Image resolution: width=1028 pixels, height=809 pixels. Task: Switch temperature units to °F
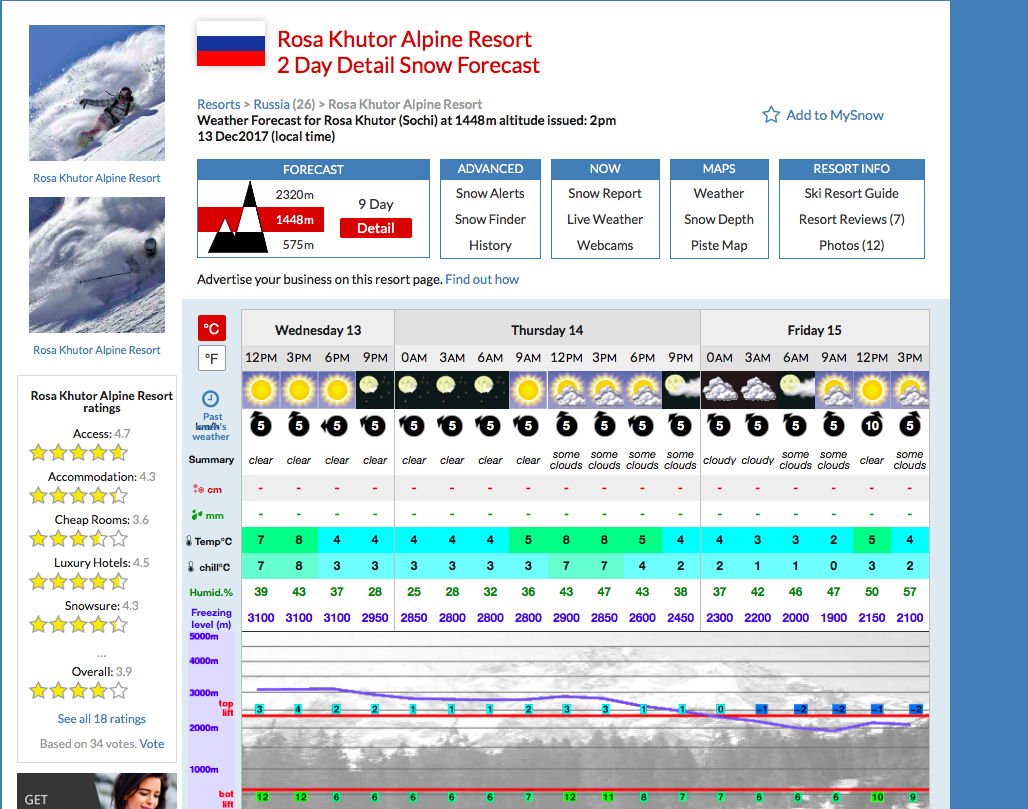pyautogui.click(x=212, y=358)
